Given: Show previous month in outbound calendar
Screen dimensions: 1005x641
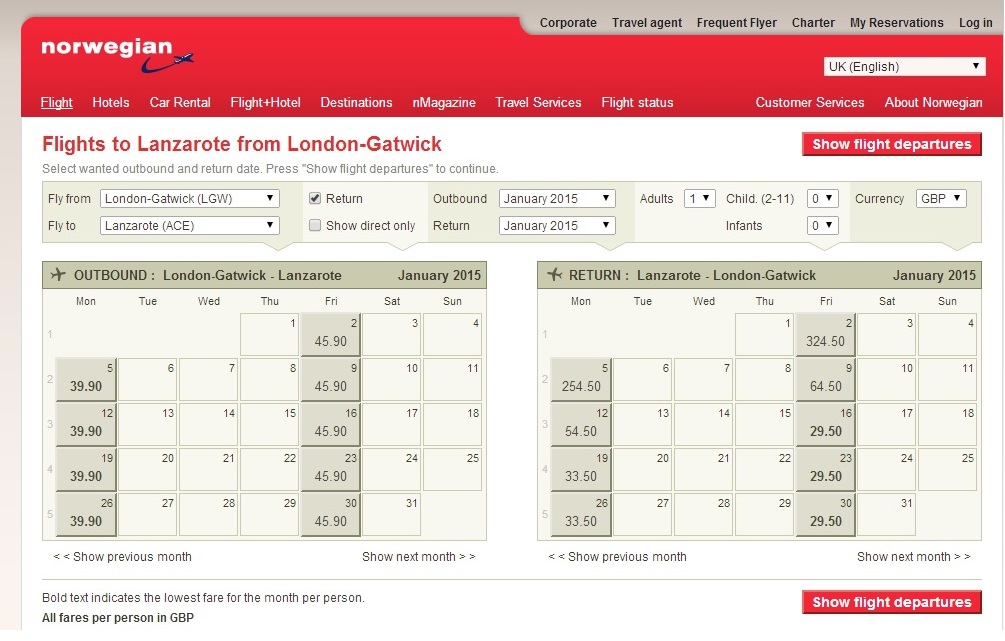Looking at the screenshot, I should tap(122, 557).
